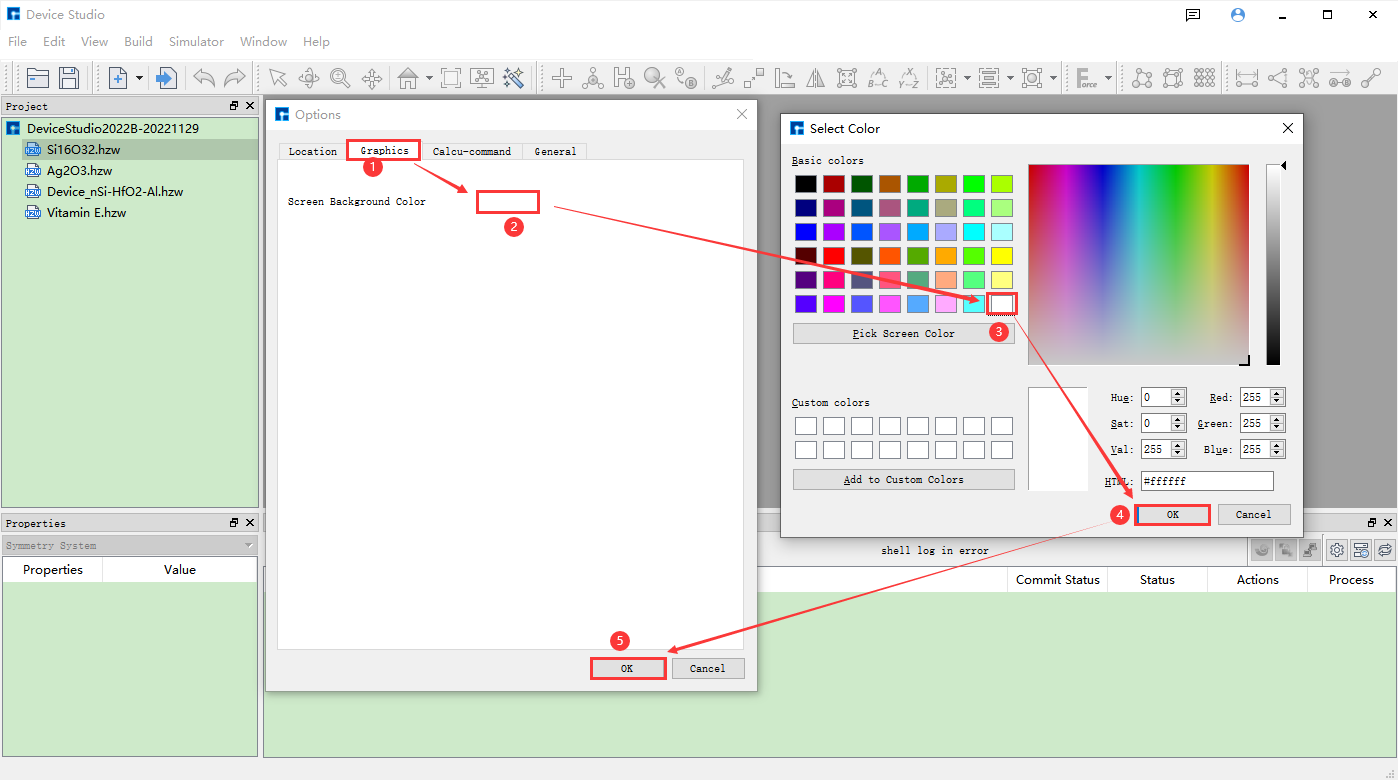Increase the Red value stepper
The image size is (1398, 780).
pyautogui.click(x=1277, y=393)
